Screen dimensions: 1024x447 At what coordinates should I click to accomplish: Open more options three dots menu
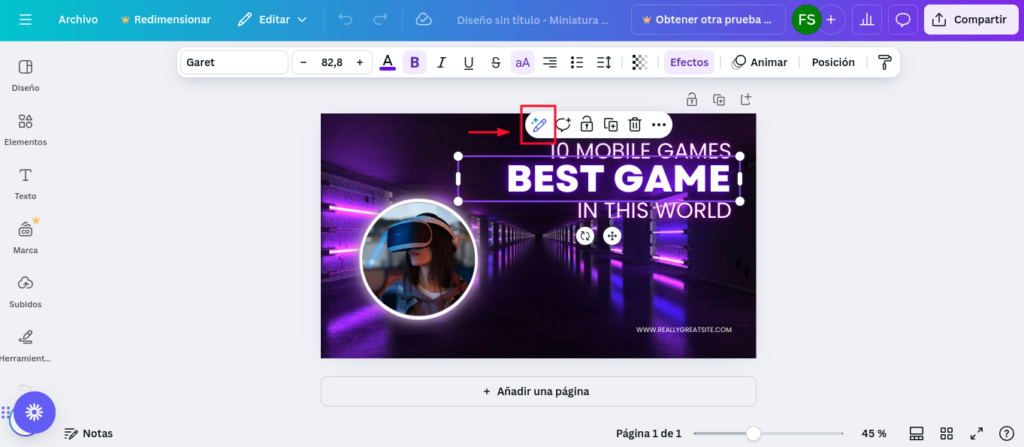pos(658,124)
